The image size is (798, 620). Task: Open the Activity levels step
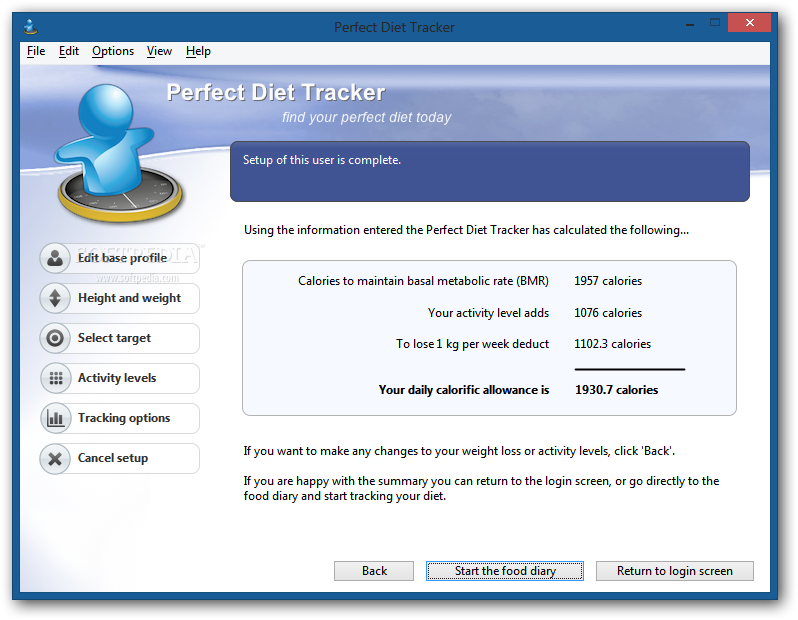[x=120, y=378]
